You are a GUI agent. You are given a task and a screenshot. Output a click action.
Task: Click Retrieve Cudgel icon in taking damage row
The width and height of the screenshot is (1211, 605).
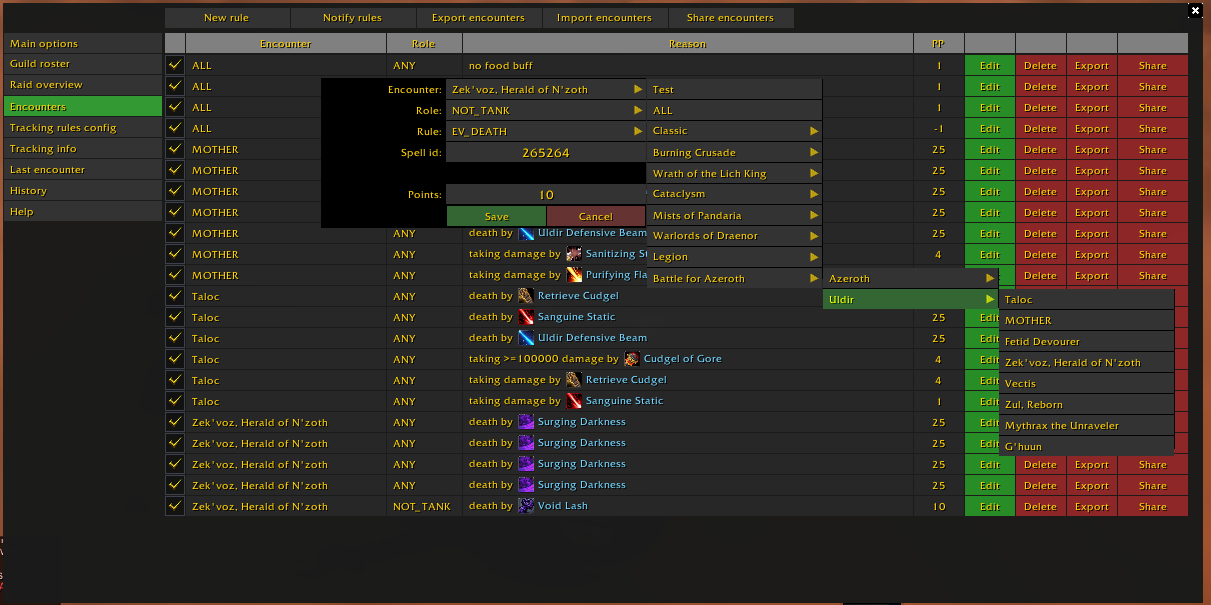pos(574,380)
